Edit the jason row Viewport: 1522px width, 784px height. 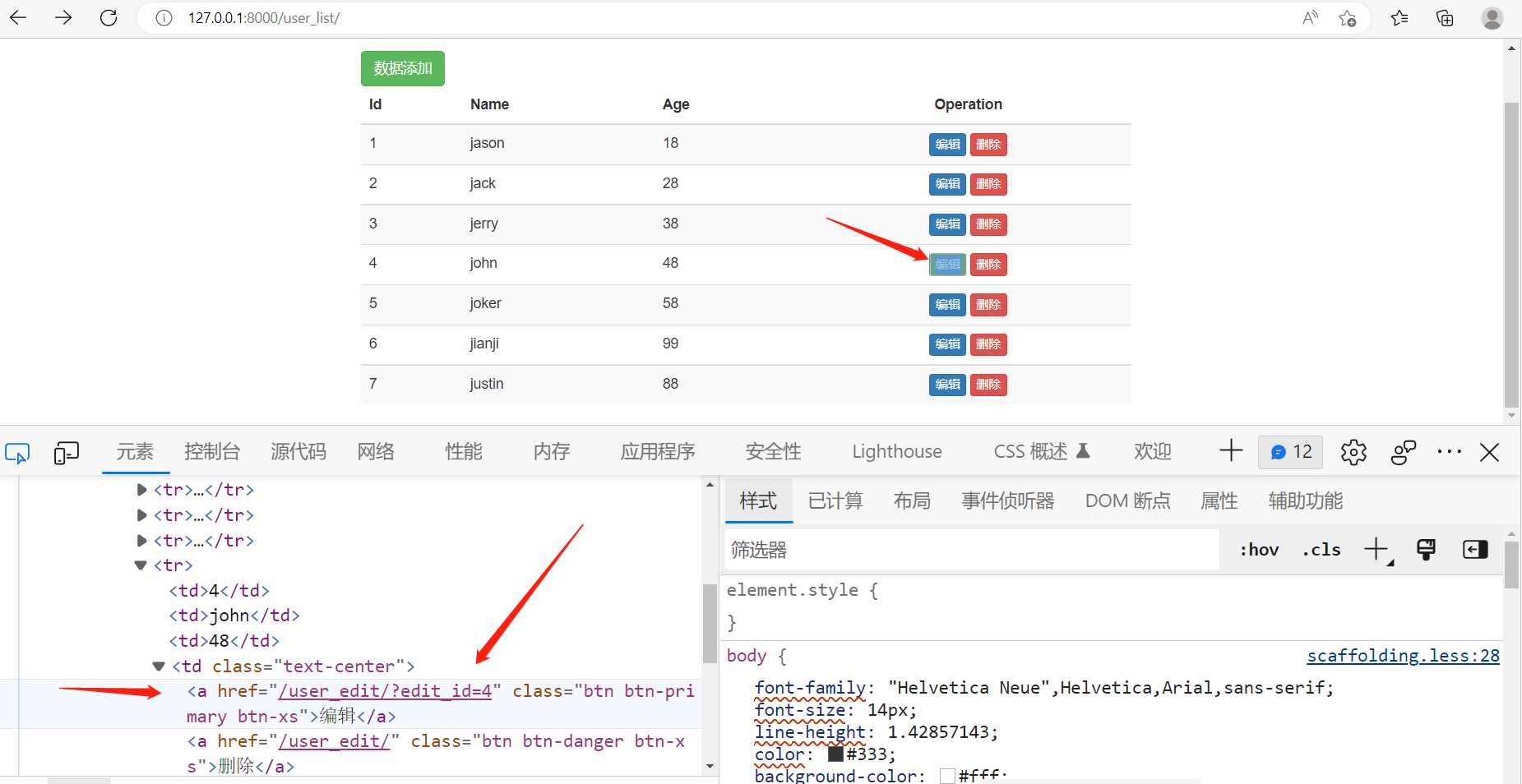click(947, 145)
